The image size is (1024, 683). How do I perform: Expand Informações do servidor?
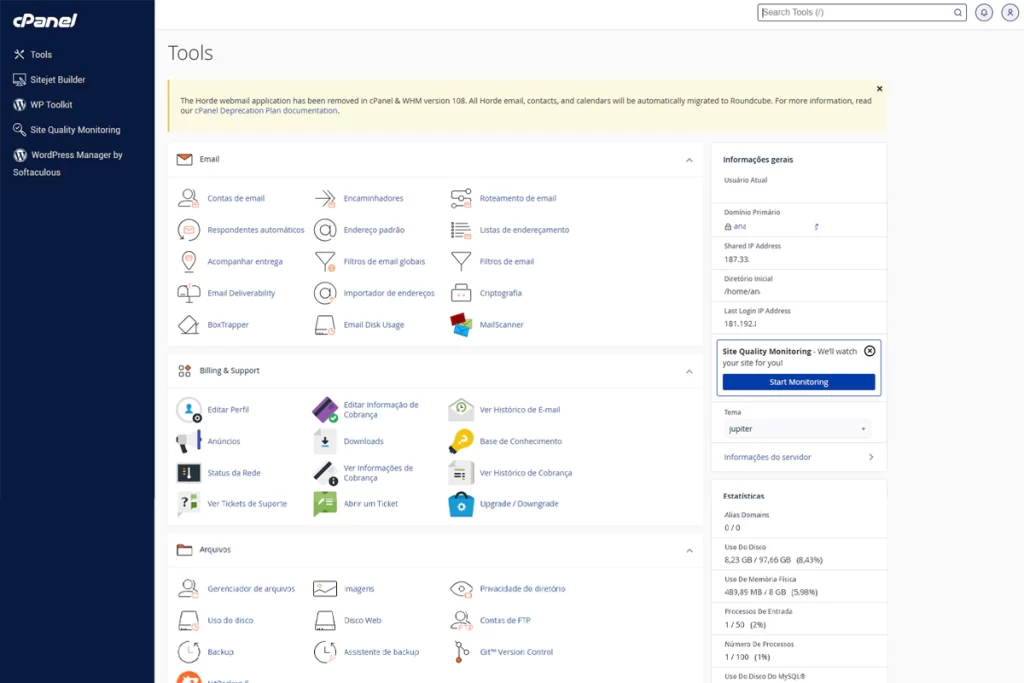pos(770,457)
